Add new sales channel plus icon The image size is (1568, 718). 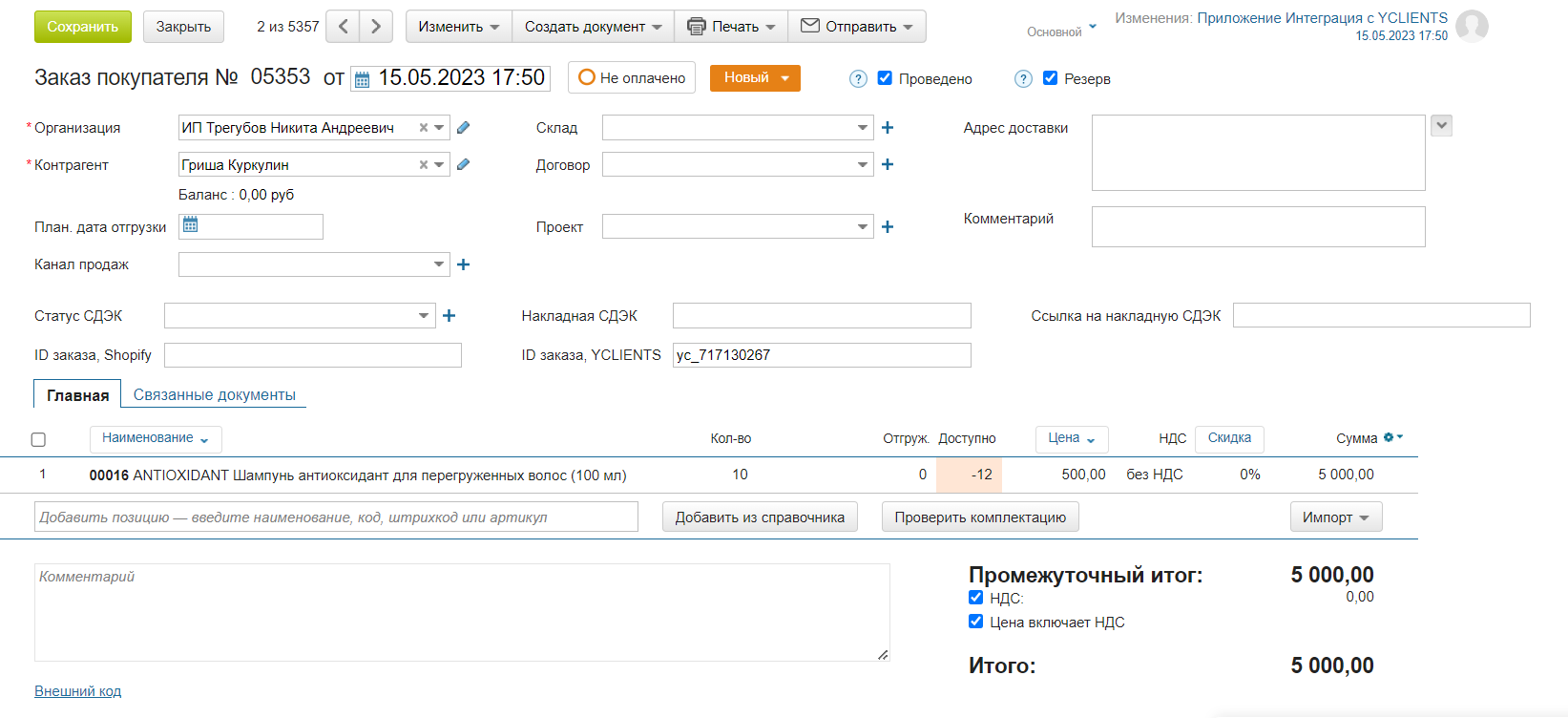point(464,264)
